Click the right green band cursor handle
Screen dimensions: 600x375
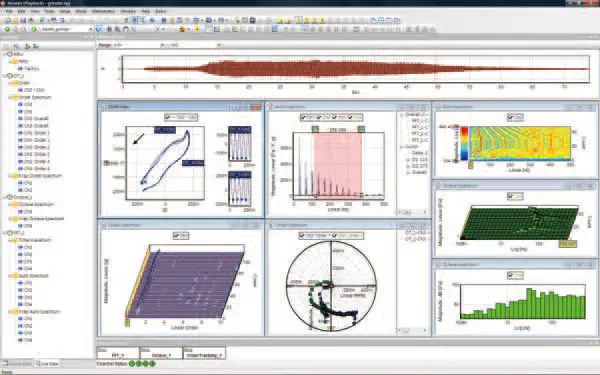(x=361, y=130)
